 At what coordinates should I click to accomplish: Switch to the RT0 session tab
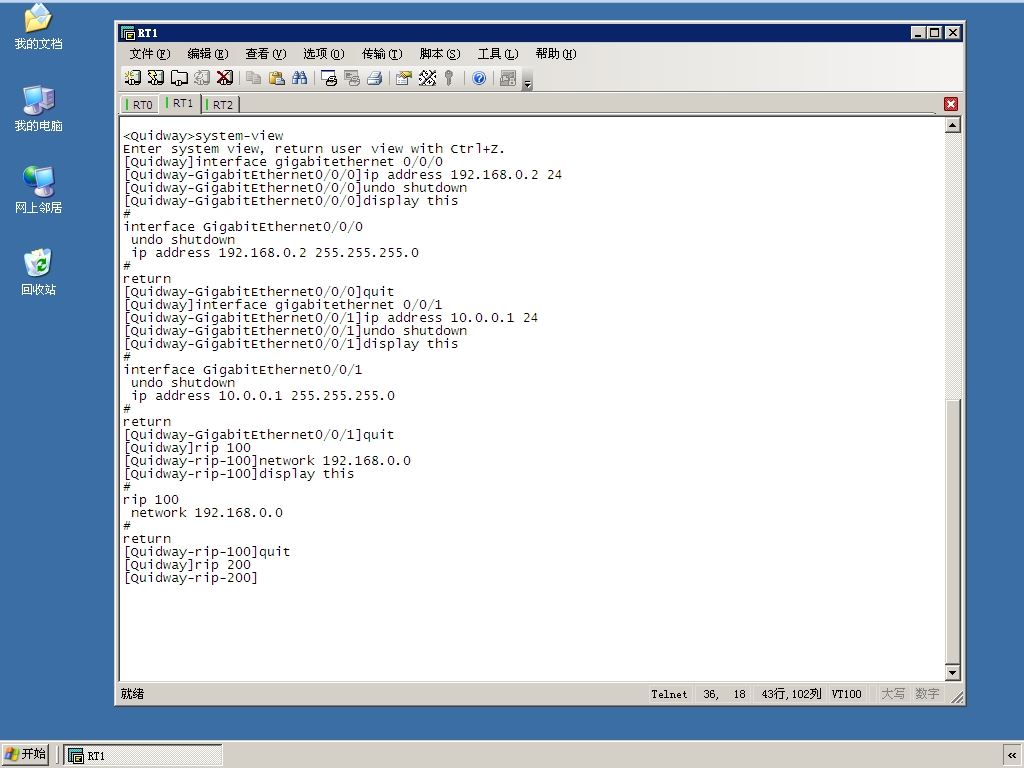(x=140, y=104)
